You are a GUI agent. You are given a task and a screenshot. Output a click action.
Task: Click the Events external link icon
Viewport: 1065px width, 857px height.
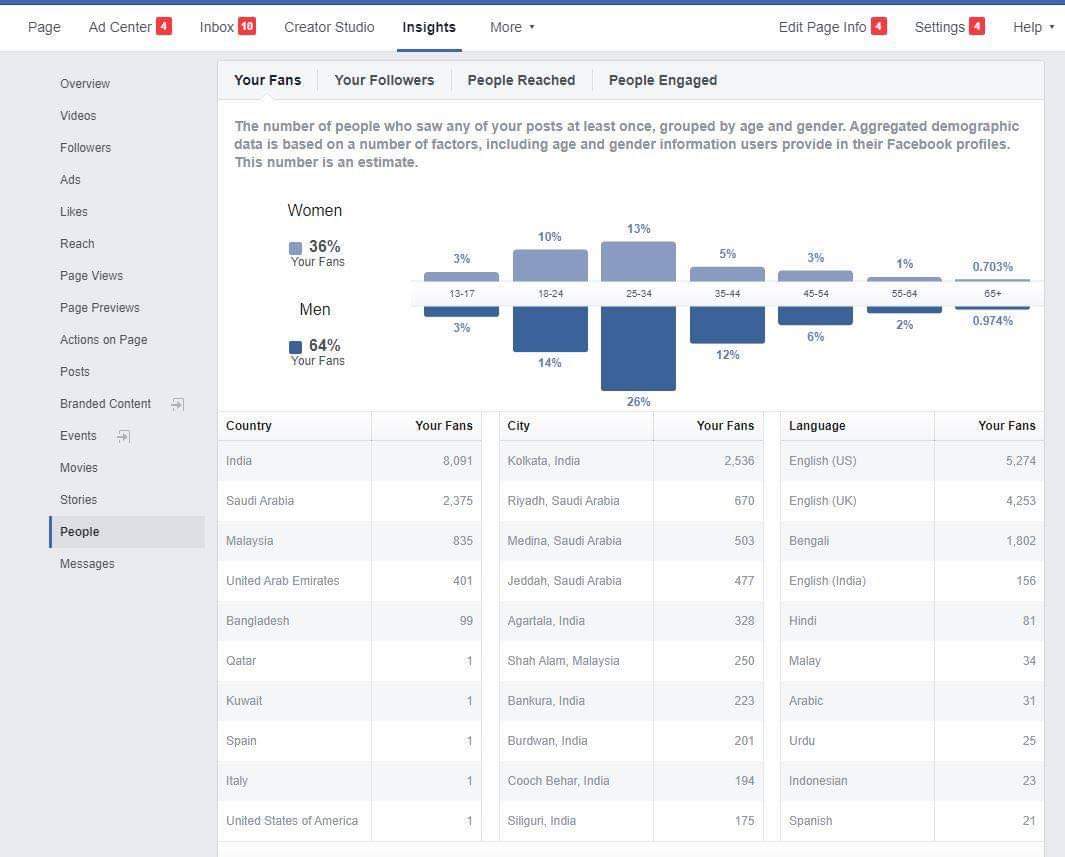pos(123,436)
